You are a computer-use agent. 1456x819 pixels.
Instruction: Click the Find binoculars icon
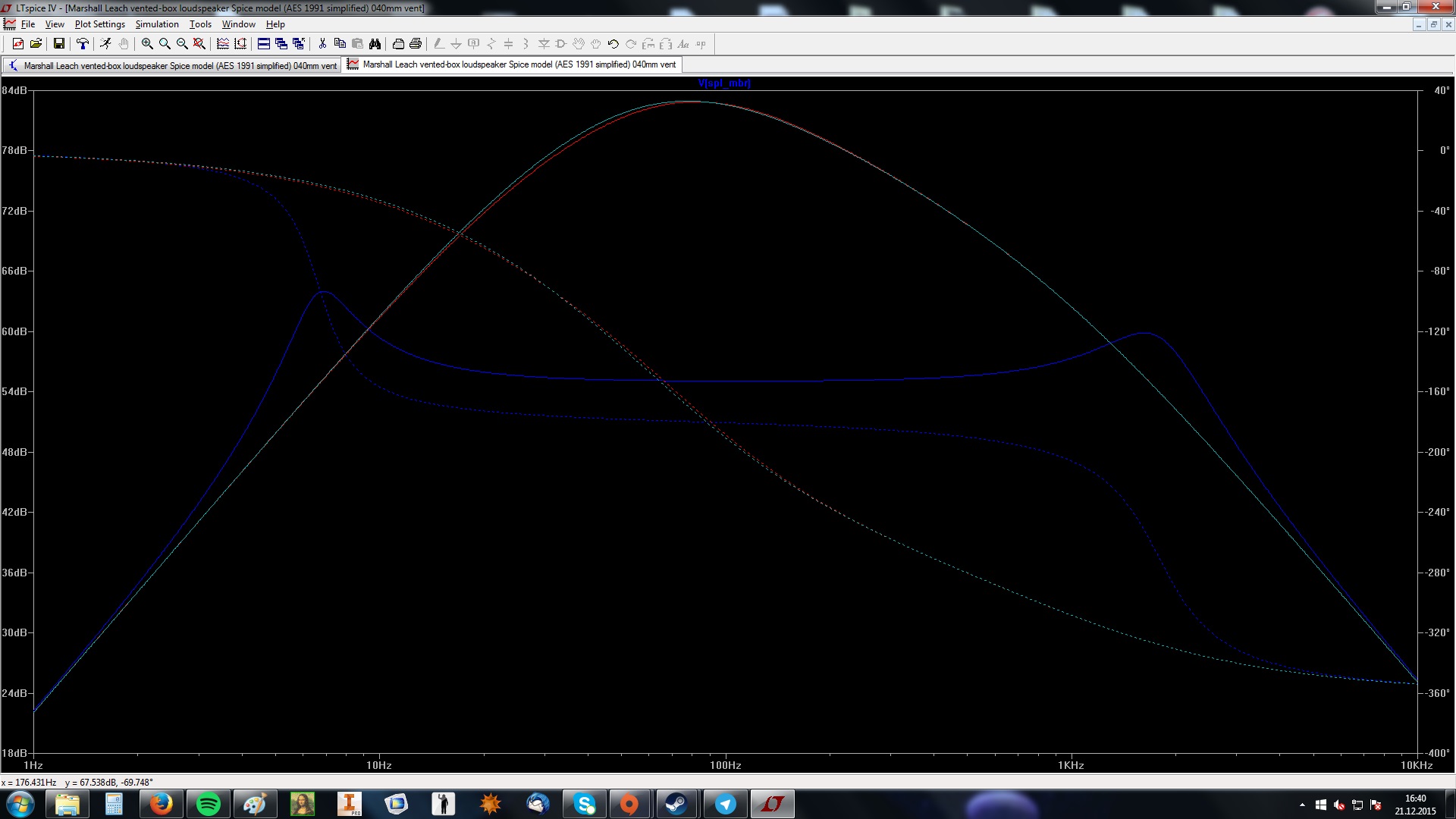(x=375, y=44)
